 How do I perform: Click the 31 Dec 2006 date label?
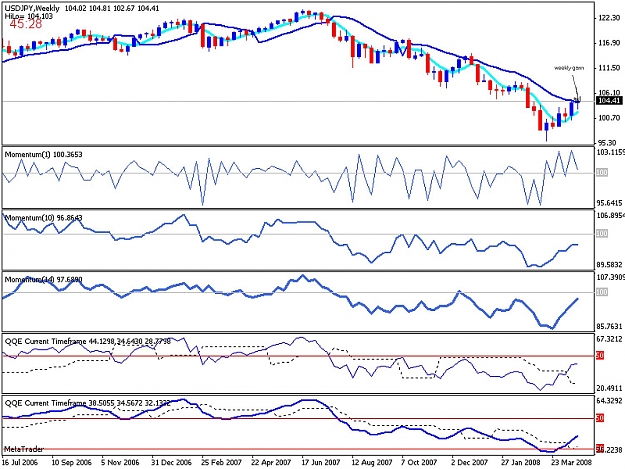[x=171, y=462]
